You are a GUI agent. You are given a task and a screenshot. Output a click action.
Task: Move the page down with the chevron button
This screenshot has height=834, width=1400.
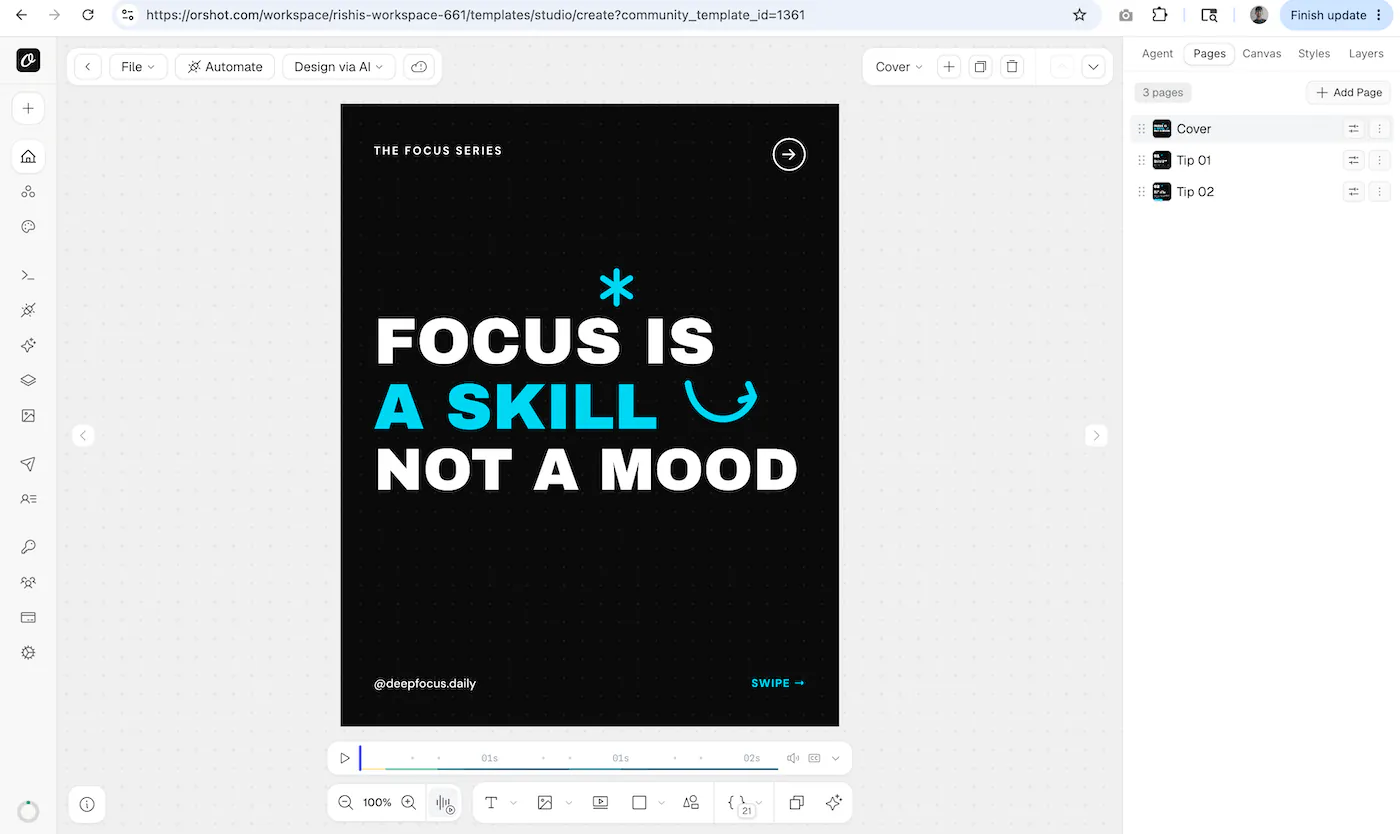click(1094, 67)
